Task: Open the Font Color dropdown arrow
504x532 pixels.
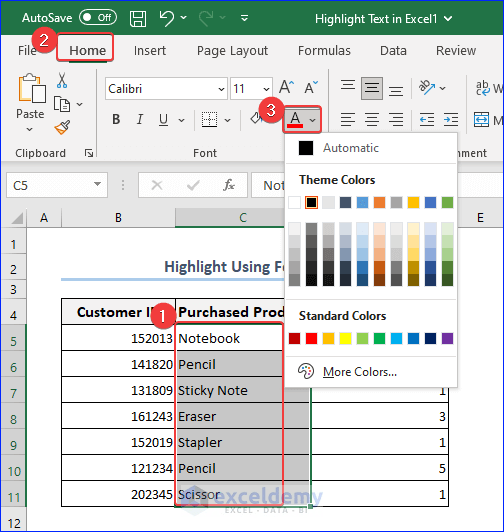Action: (313, 120)
